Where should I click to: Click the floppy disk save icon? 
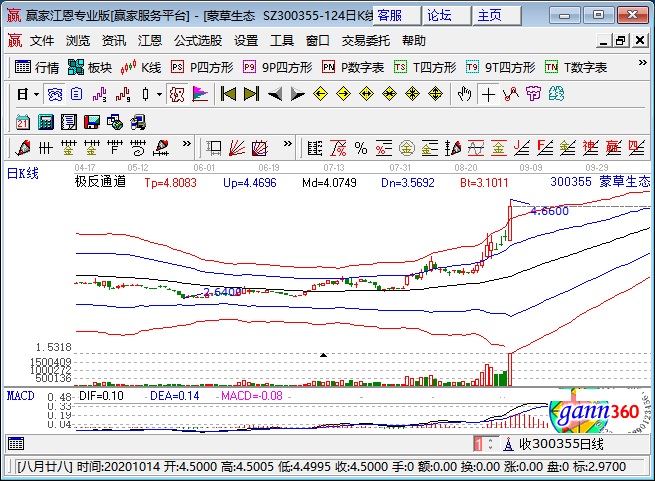pyautogui.click(x=92, y=122)
